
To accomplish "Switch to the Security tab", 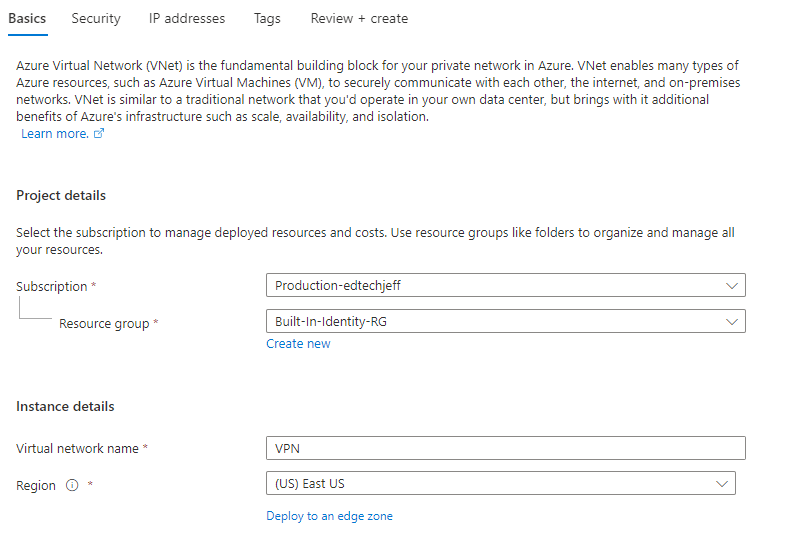I will pyautogui.click(x=96, y=18).
